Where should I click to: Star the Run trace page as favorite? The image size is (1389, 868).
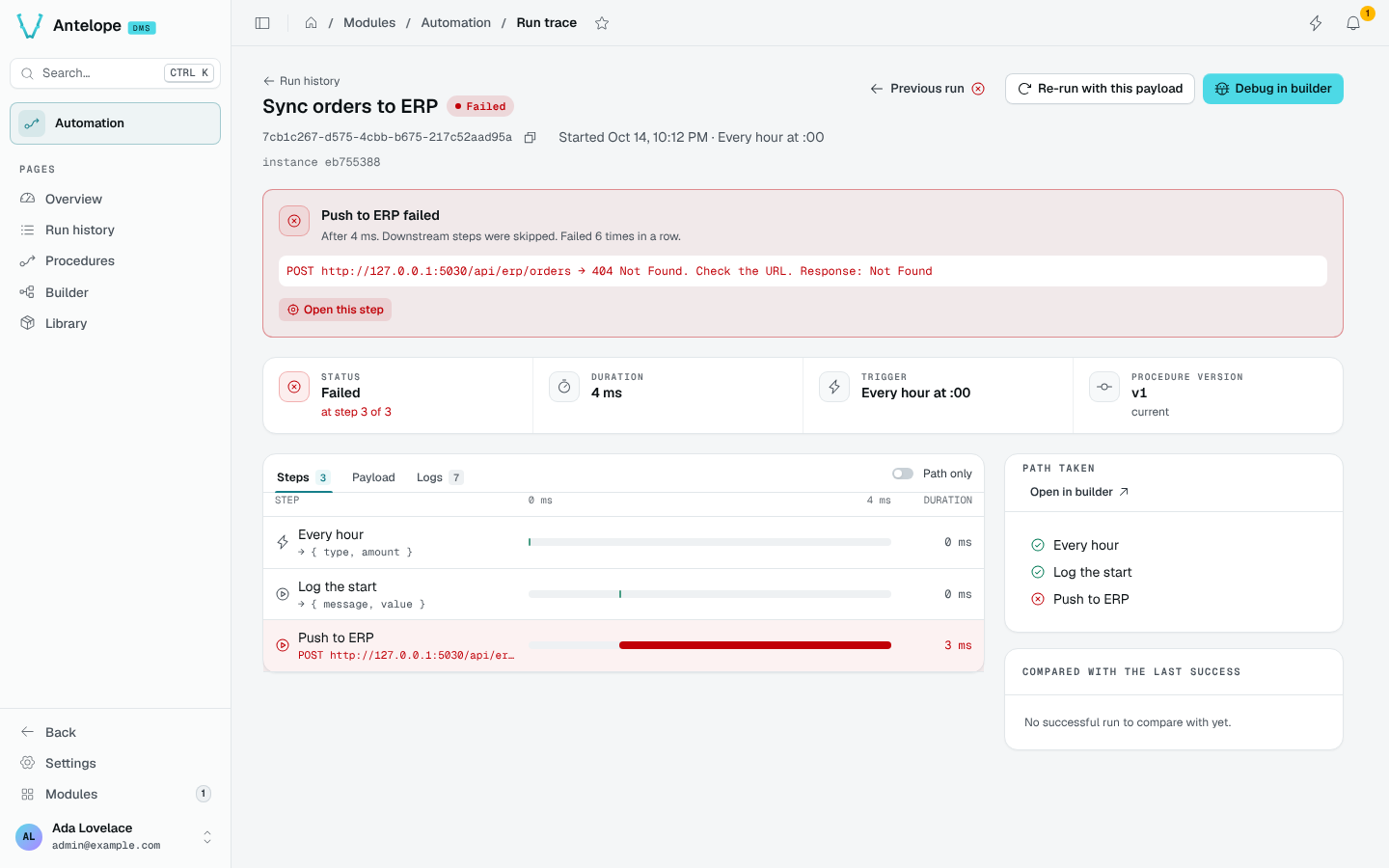pos(602,23)
